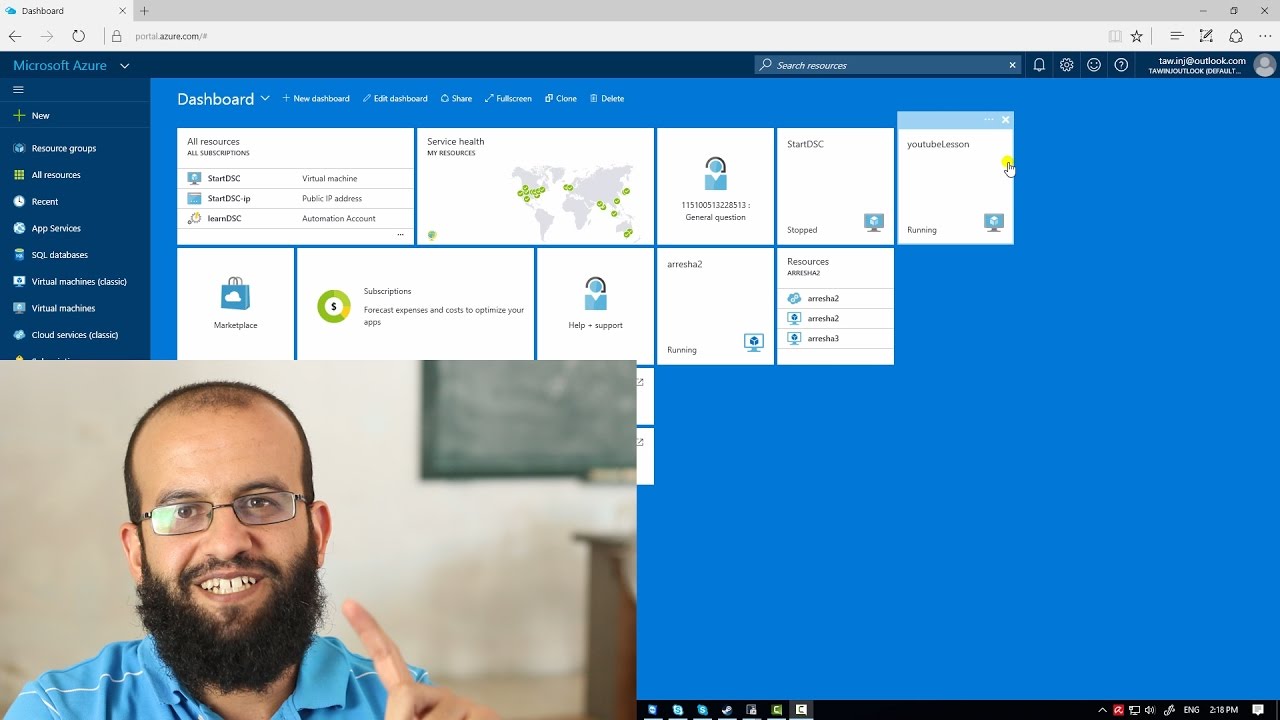Click the arresha2 tile VM icon
Viewport: 1280px width, 720px height.
[754, 343]
